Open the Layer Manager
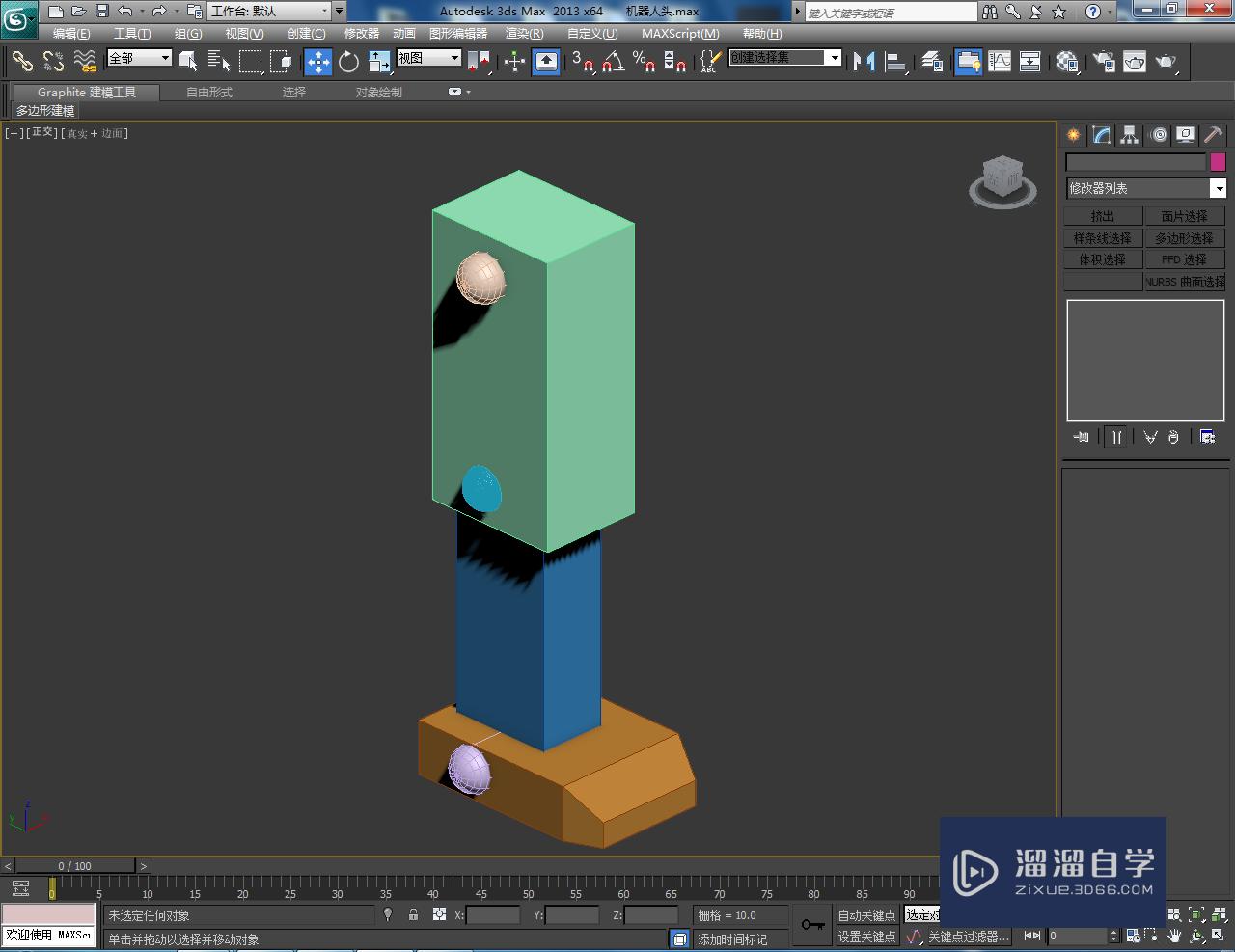The width and height of the screenshot is (1235, 952). click(x=932, y=62)
